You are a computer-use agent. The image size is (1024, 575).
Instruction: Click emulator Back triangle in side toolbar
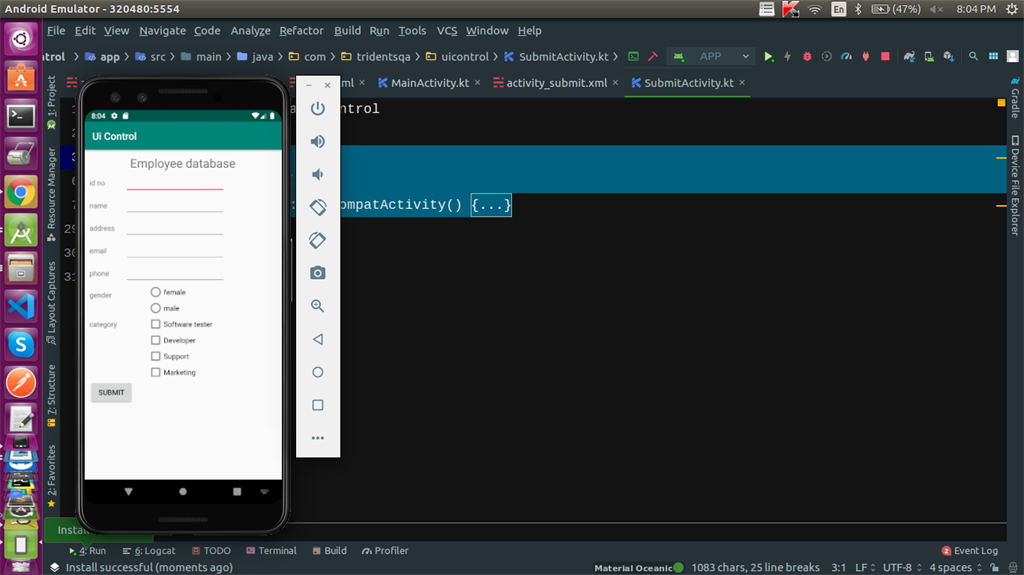[x=317, y=339]
